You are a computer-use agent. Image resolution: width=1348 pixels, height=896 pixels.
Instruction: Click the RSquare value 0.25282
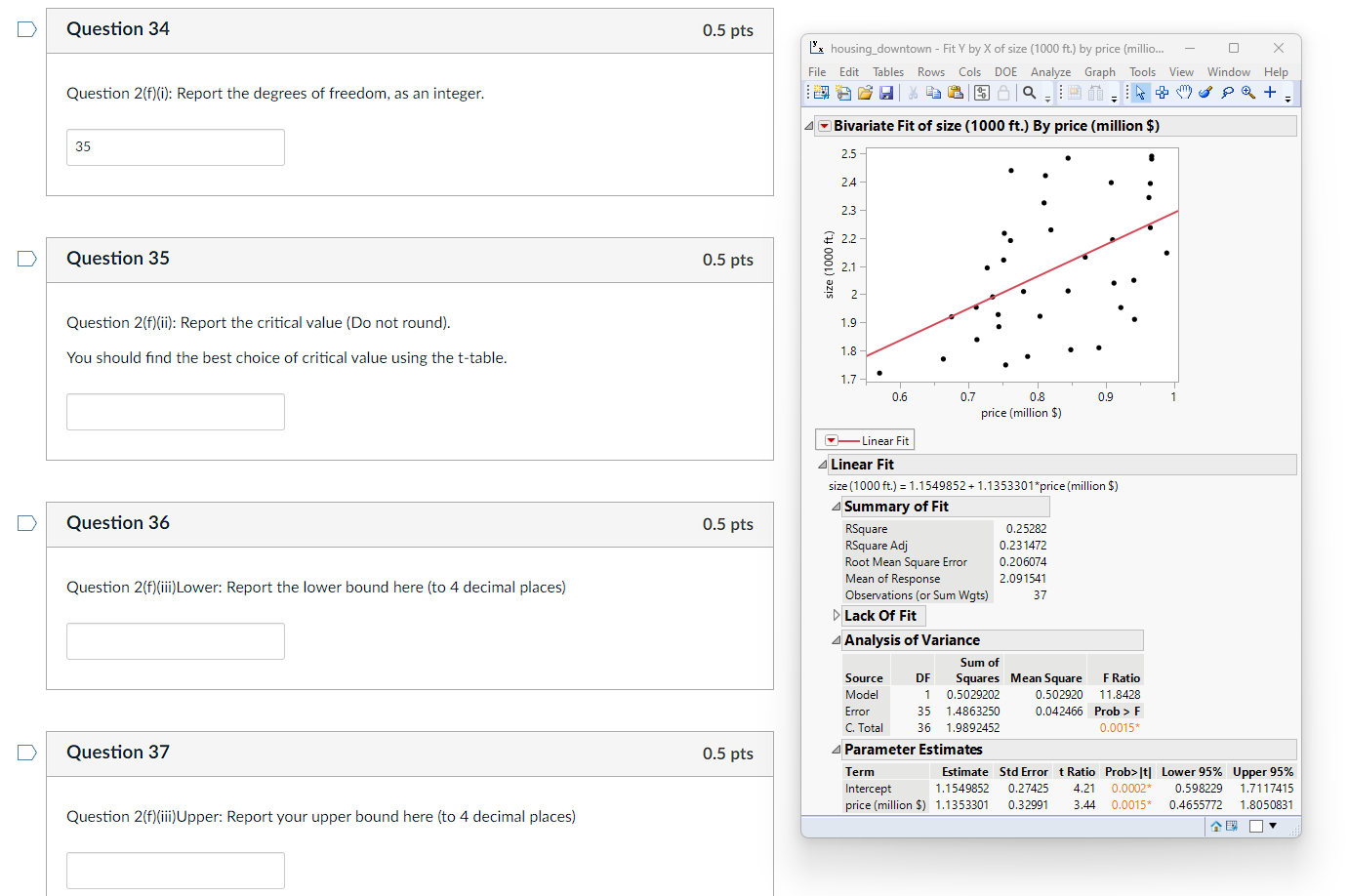1026,529
